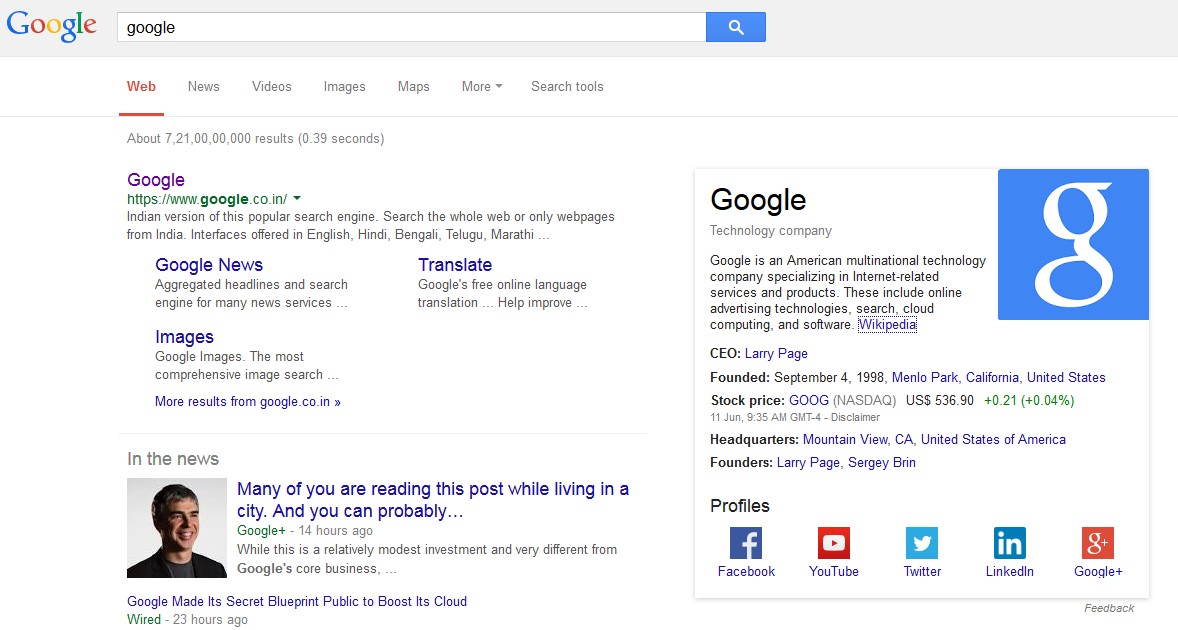This screenshot has height=630, width=1178.
Task: Open the Maps search tab
Action: (413, 86)
